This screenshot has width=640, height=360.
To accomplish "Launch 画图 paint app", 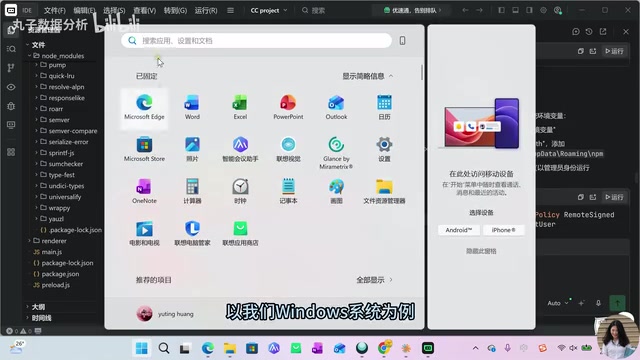I will pos(336,191).
